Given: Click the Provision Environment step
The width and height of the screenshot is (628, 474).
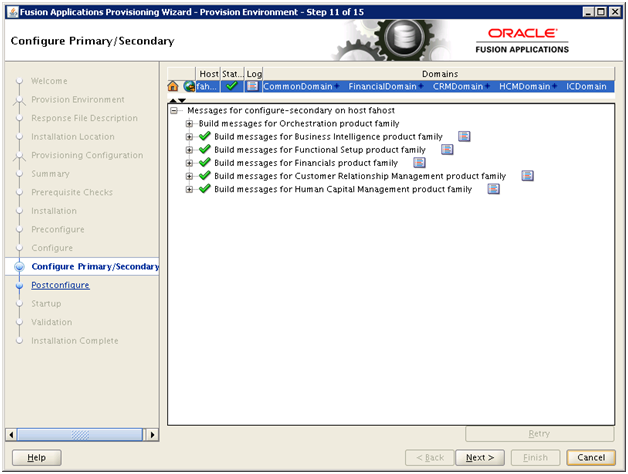Looking at the screenshot, I should (x=78, y=100).
